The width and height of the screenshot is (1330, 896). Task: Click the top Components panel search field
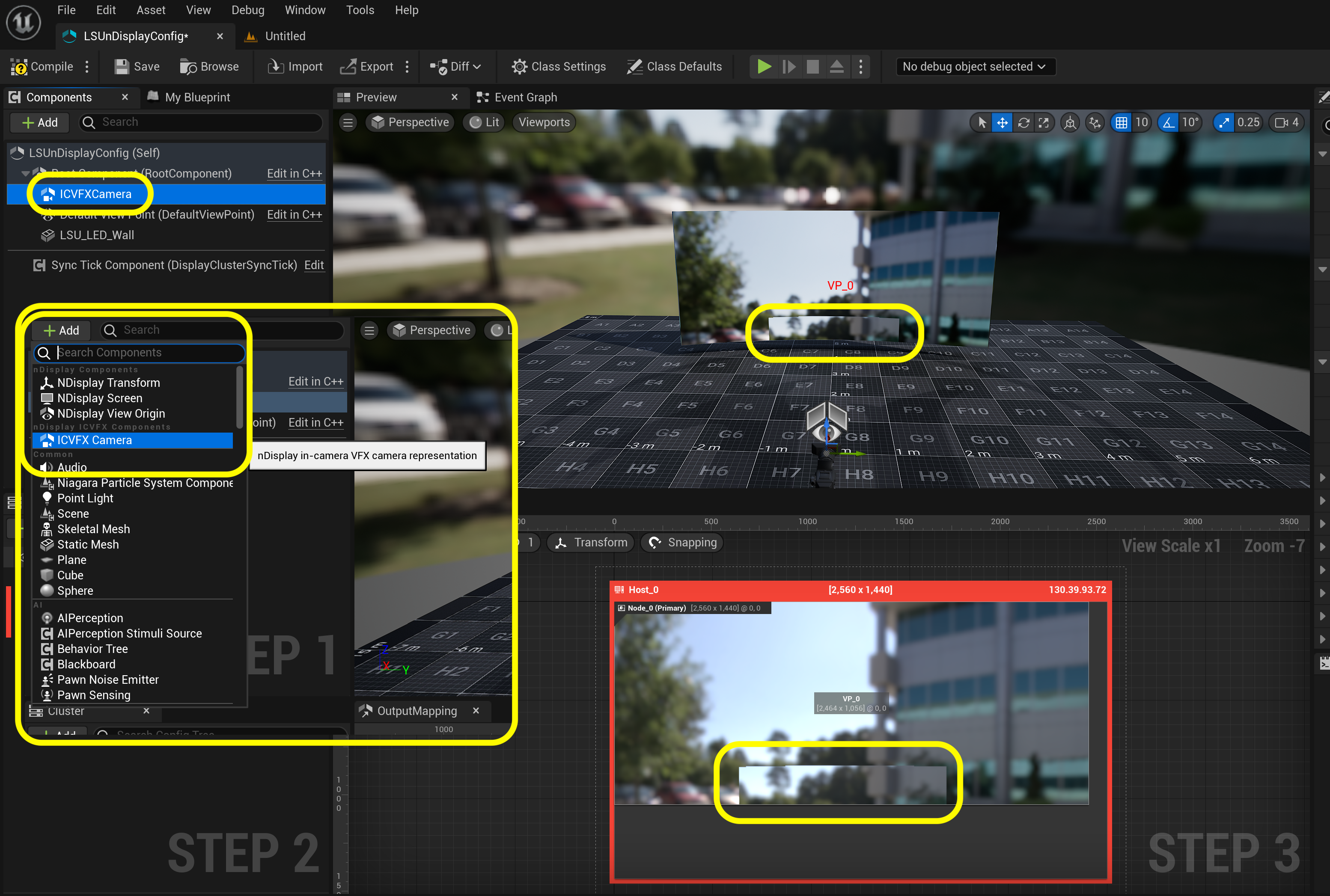coord(201,122)
